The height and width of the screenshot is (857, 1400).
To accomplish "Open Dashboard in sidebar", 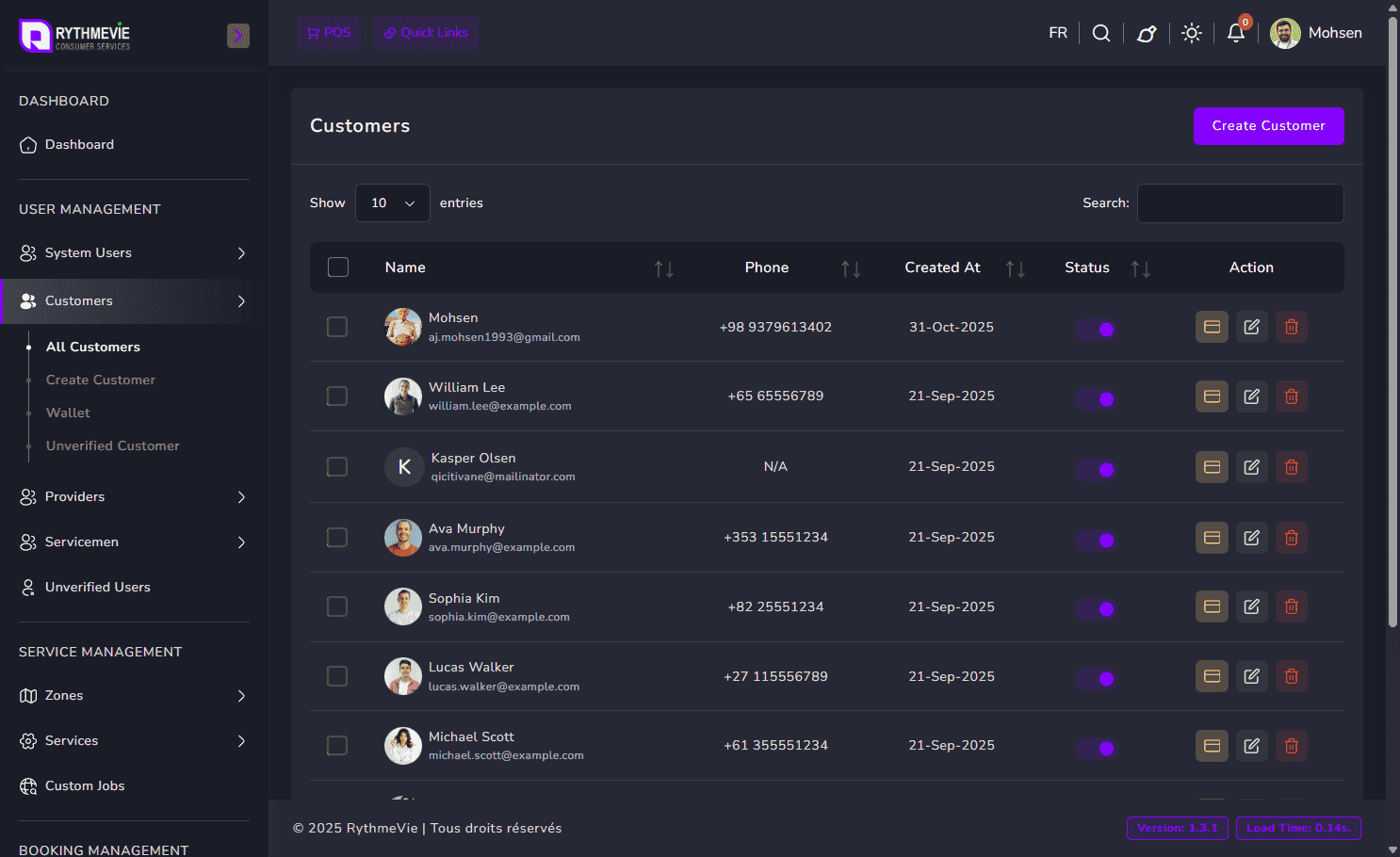I will [x=79, y=145].
